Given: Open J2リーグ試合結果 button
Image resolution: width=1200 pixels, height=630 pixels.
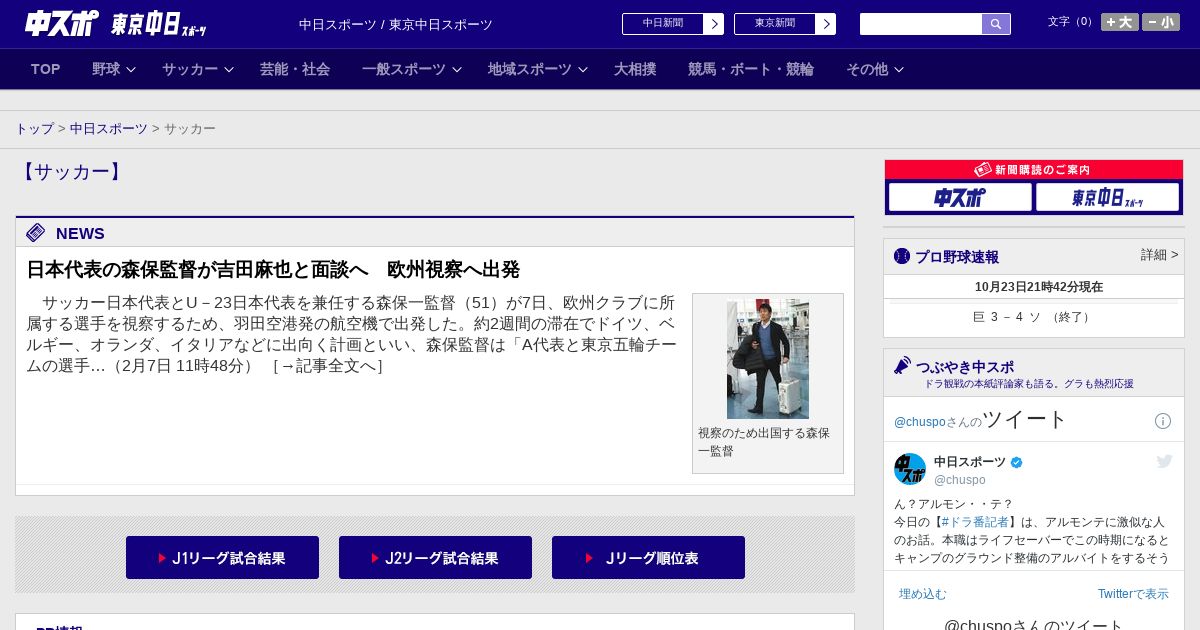Looking at the screenshot, I should [435, 558].
